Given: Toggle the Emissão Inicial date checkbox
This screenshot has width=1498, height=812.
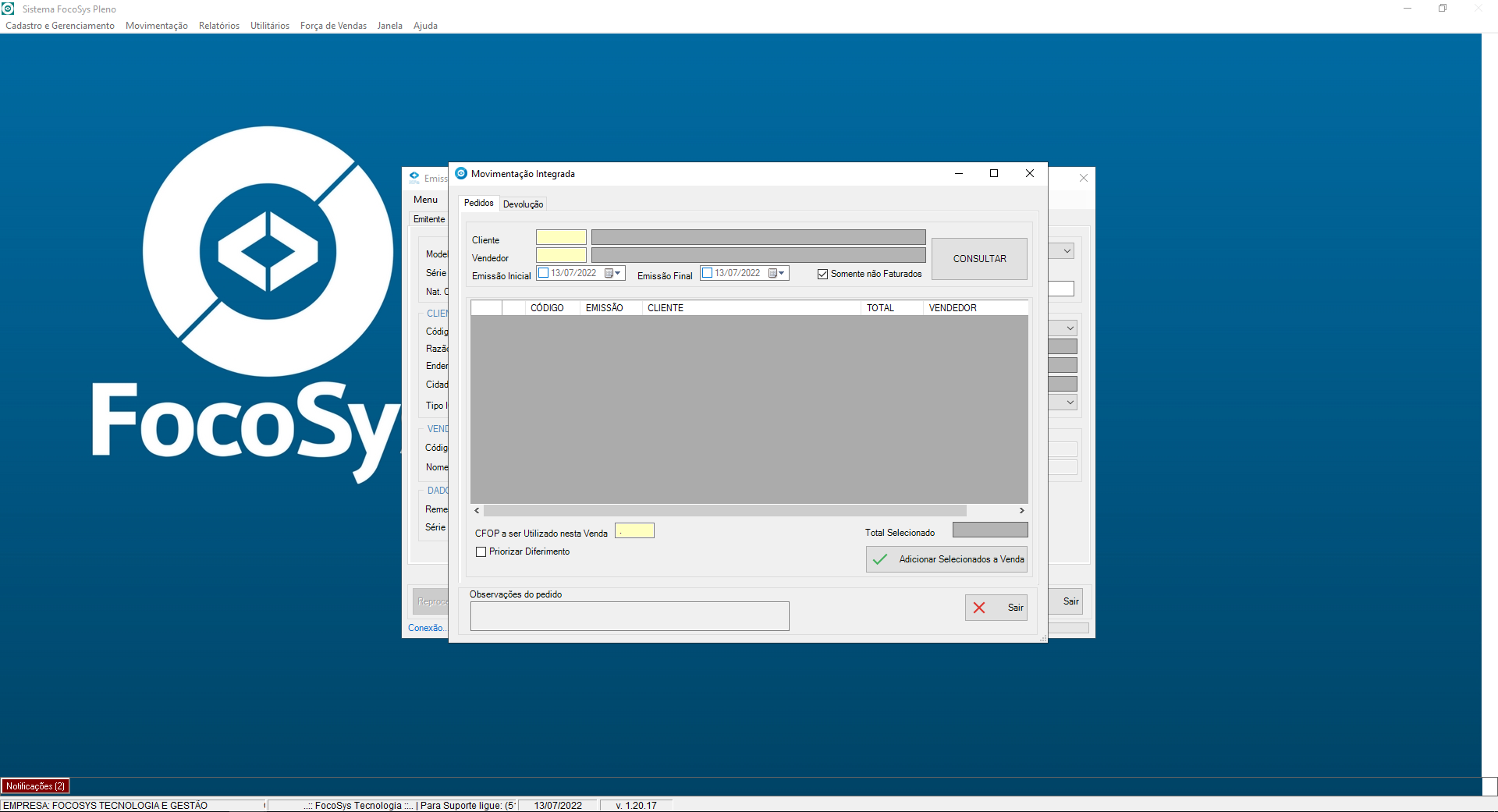Looking at the screenshot, I should click(544, 273).
